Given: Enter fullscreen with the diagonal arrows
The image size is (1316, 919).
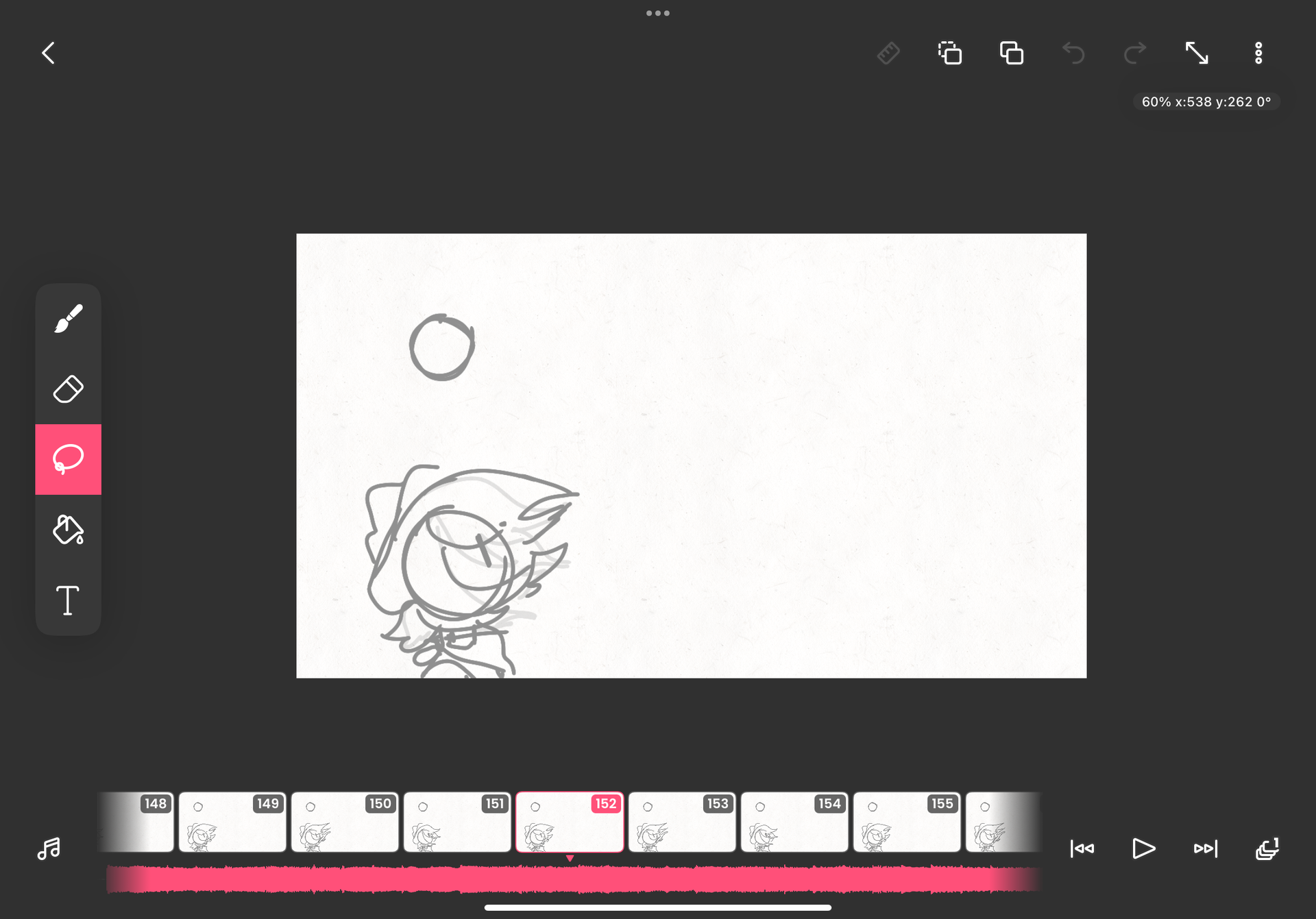Looking at the screenshot, I should tap(1197, 53).
